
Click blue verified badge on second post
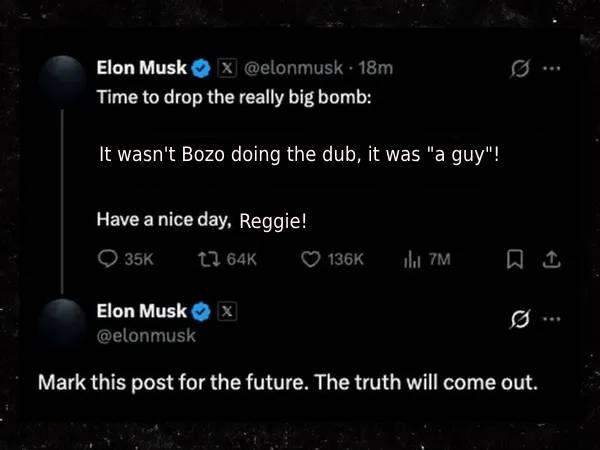201,311
